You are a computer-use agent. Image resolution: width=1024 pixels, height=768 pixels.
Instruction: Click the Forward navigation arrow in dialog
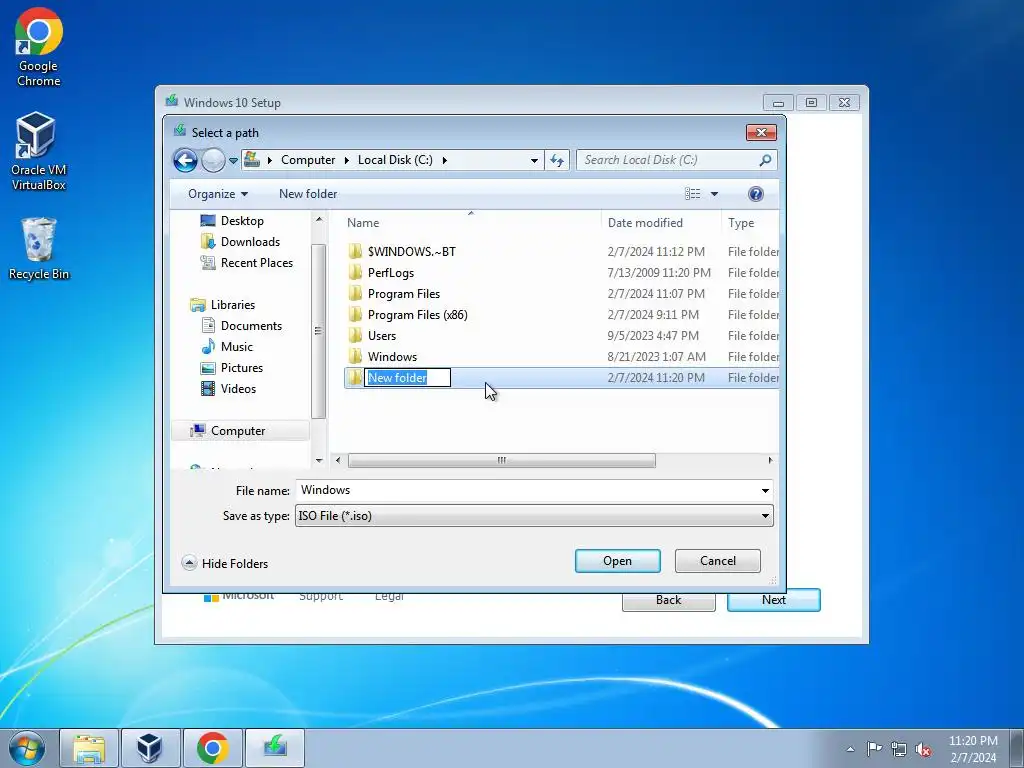pyautogui.click(x=213, y=160)
